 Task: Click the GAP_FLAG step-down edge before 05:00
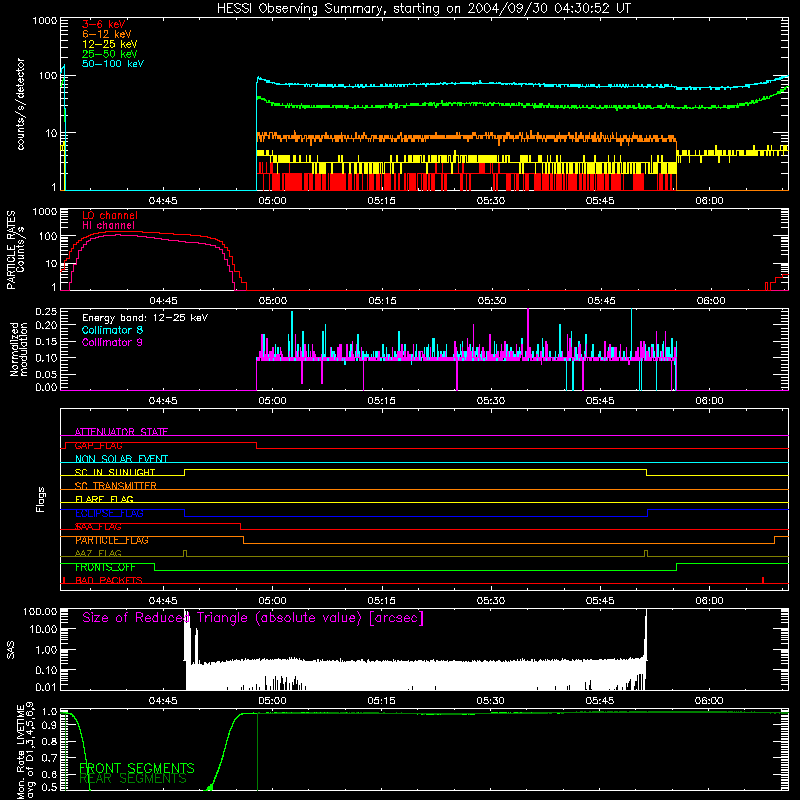point(256,445)
